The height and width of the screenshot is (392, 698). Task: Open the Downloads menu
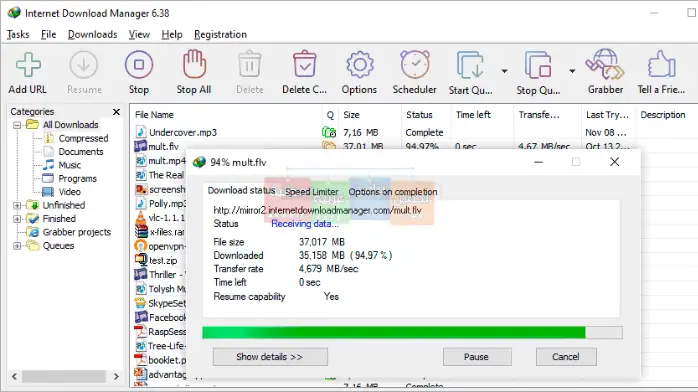(93, 35)
